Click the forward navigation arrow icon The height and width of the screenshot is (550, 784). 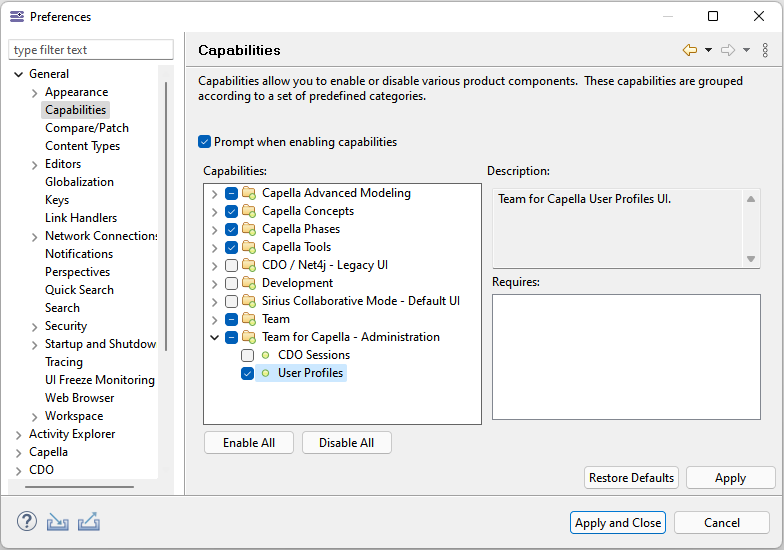pos(728,50)
